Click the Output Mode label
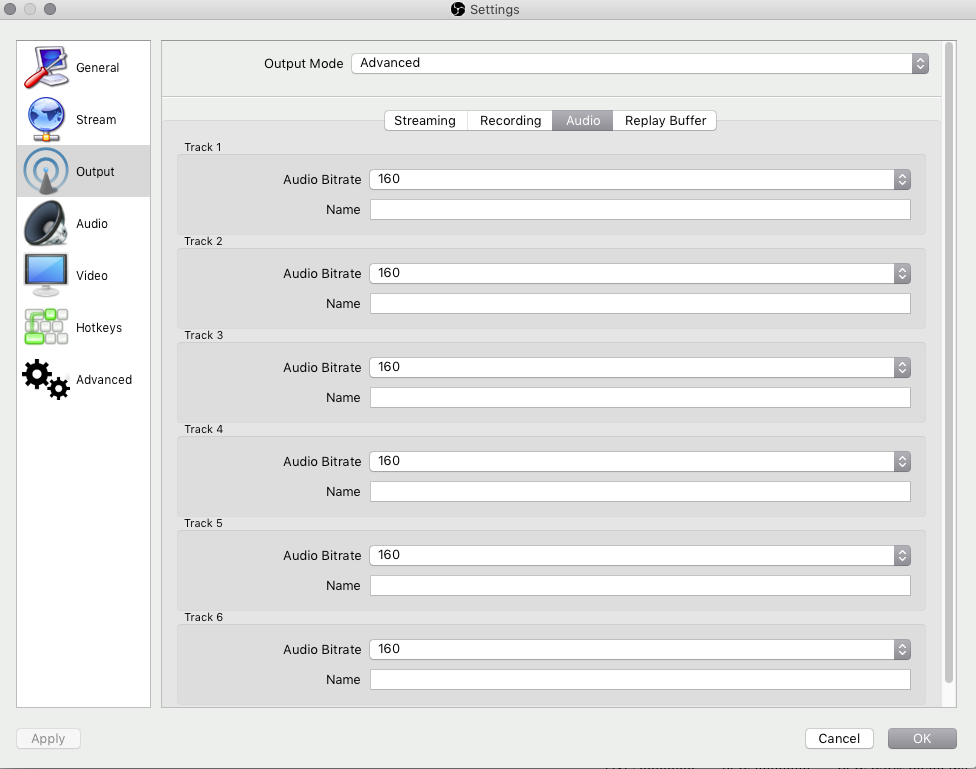Viewport: 976px width, 769px height. click(304, 64)
